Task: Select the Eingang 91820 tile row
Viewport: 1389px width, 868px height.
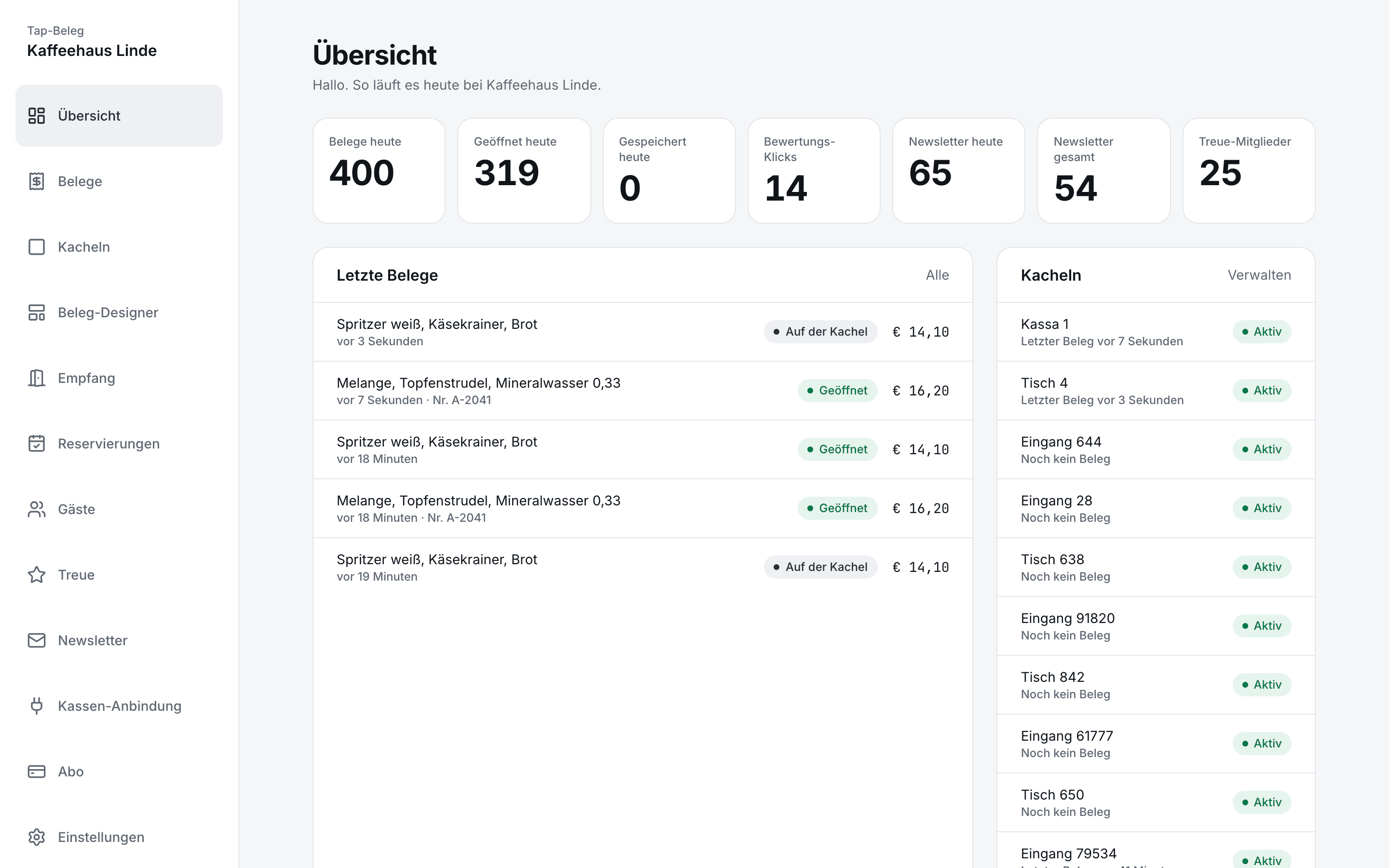Action: (1156, 626)
